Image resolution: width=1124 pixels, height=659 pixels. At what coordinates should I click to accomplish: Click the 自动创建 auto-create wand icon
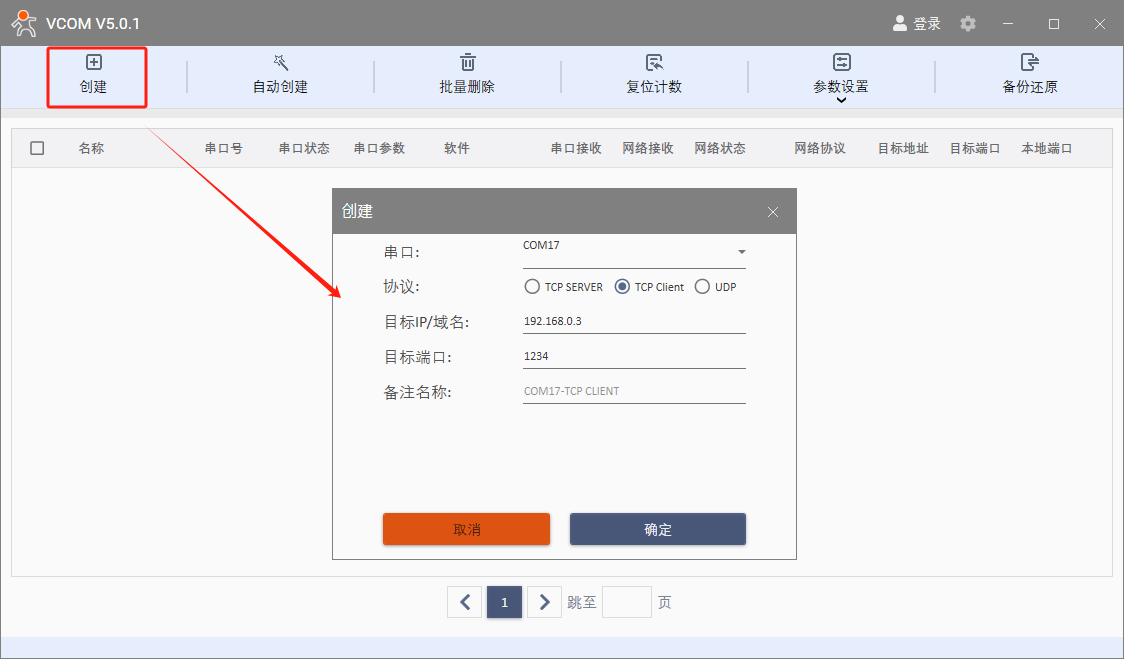[x=280, y=63]
